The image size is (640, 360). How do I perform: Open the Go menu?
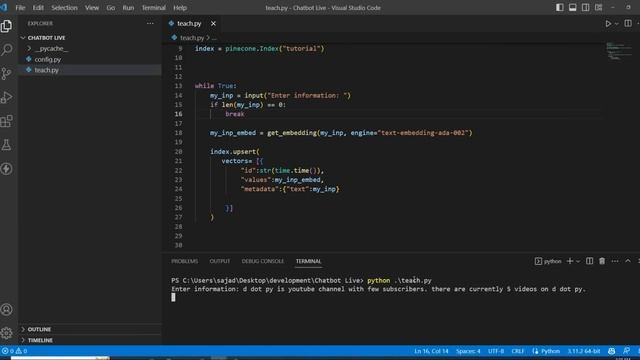(111, 8)
